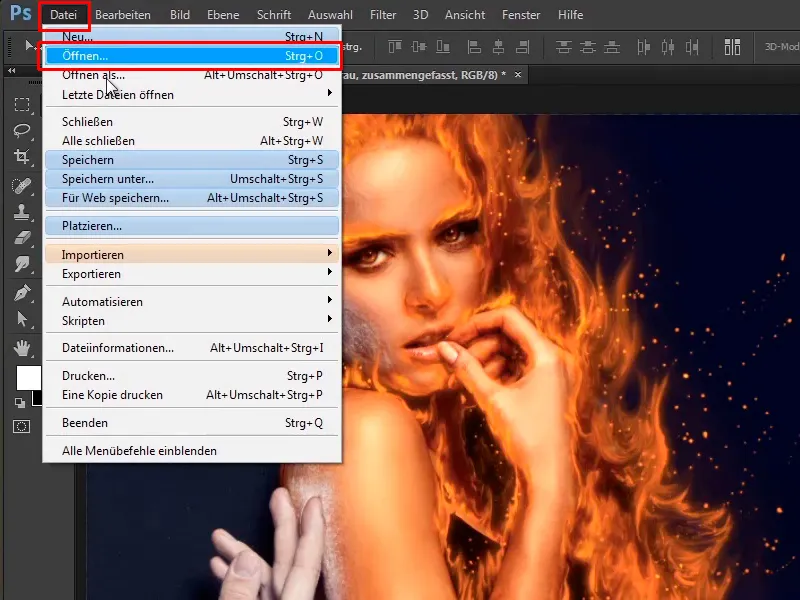Distribute horizontal centers in options bar

tap(668, 47)
